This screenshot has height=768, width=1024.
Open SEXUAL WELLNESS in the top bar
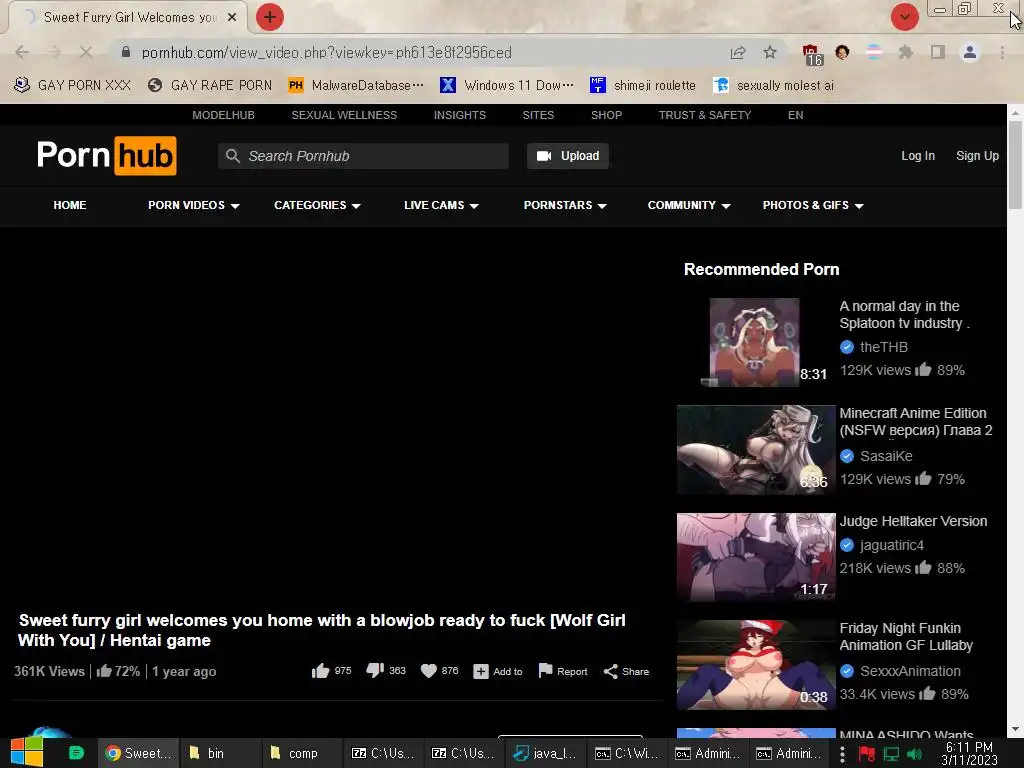pyautogui.click(x=344, y=115)
